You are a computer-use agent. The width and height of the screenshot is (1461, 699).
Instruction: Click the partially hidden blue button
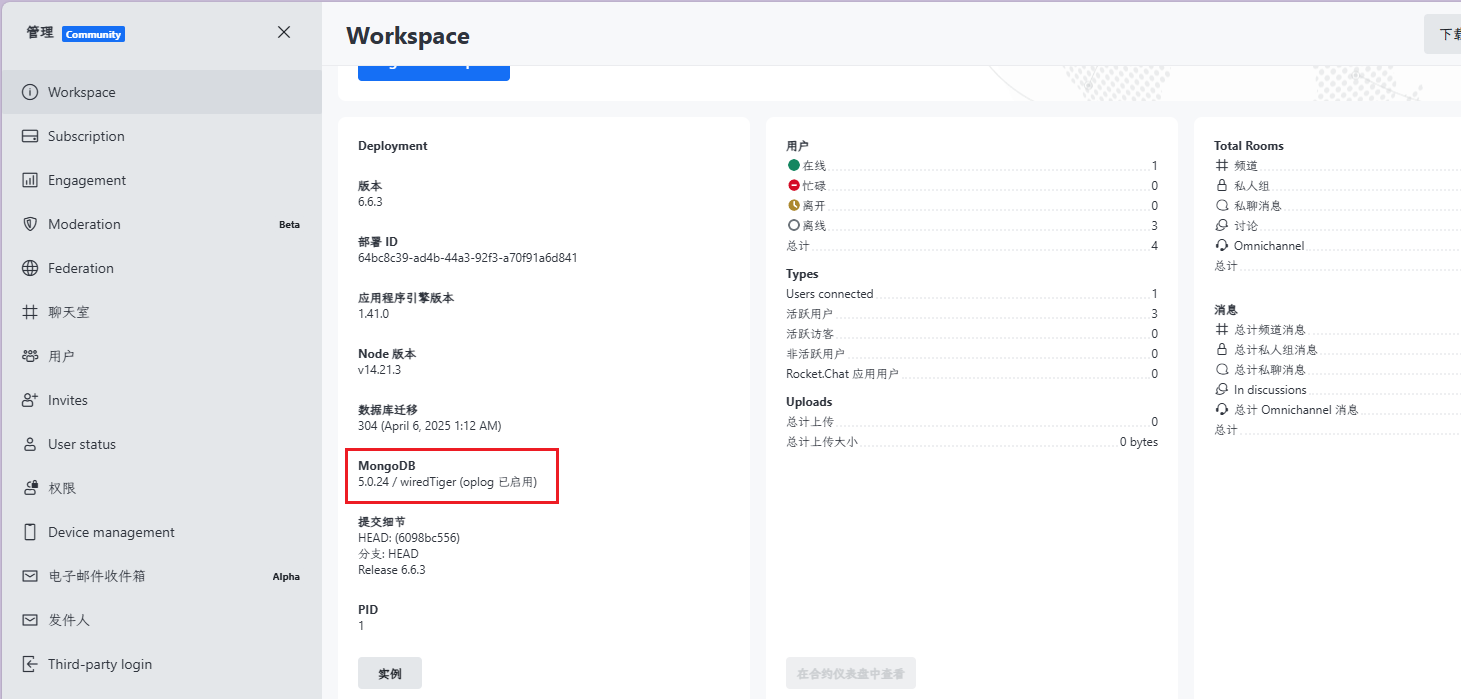pos(434,73)
